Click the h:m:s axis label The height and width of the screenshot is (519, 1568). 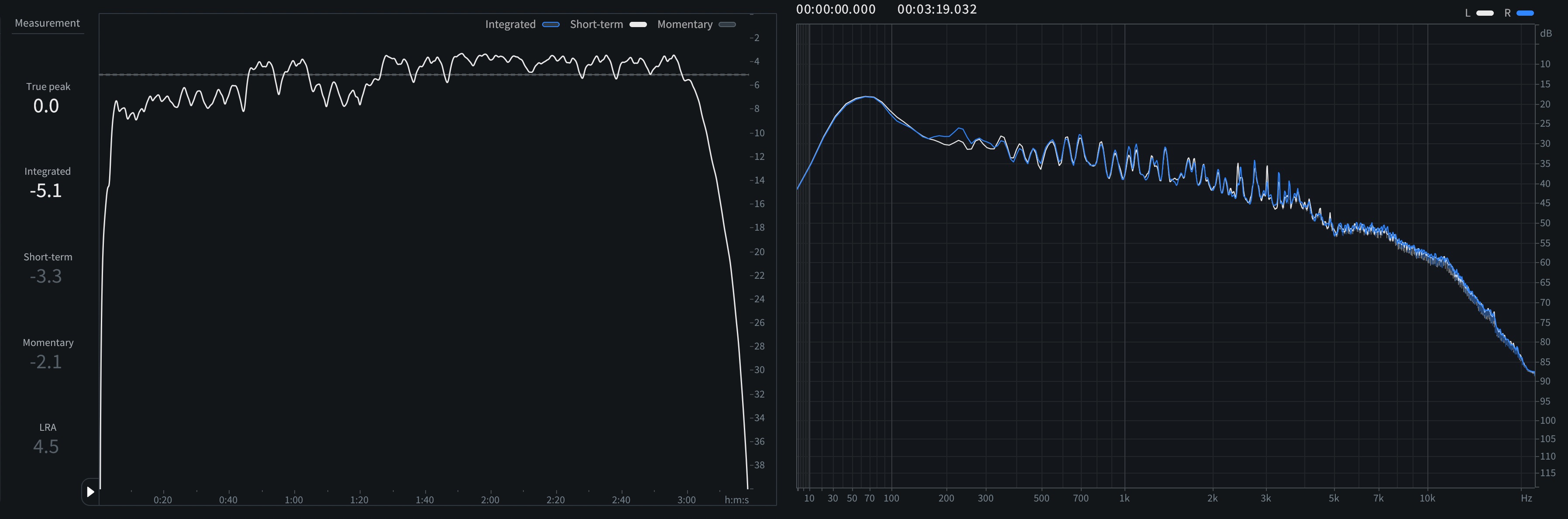point(736,500)
